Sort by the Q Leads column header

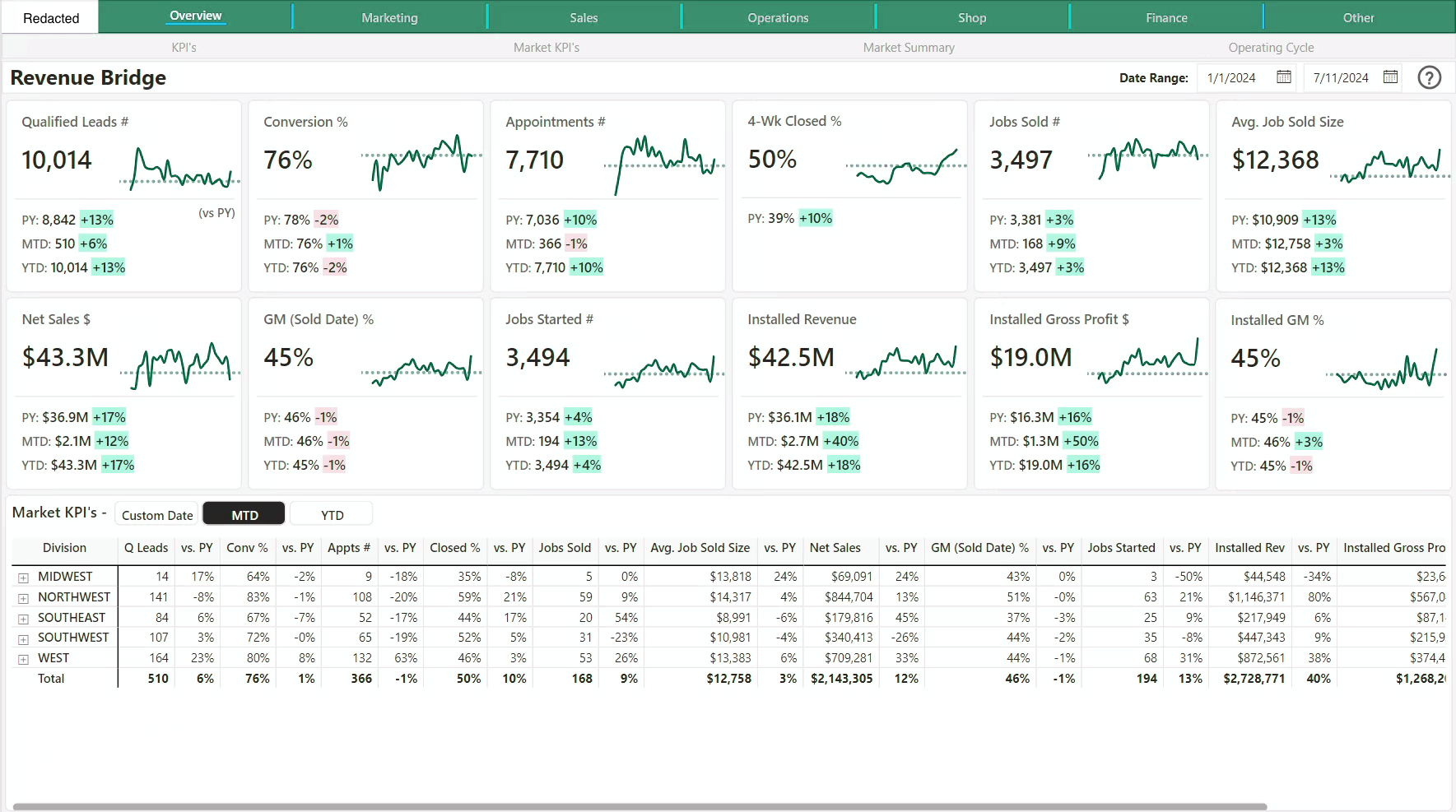coord(146,548)
